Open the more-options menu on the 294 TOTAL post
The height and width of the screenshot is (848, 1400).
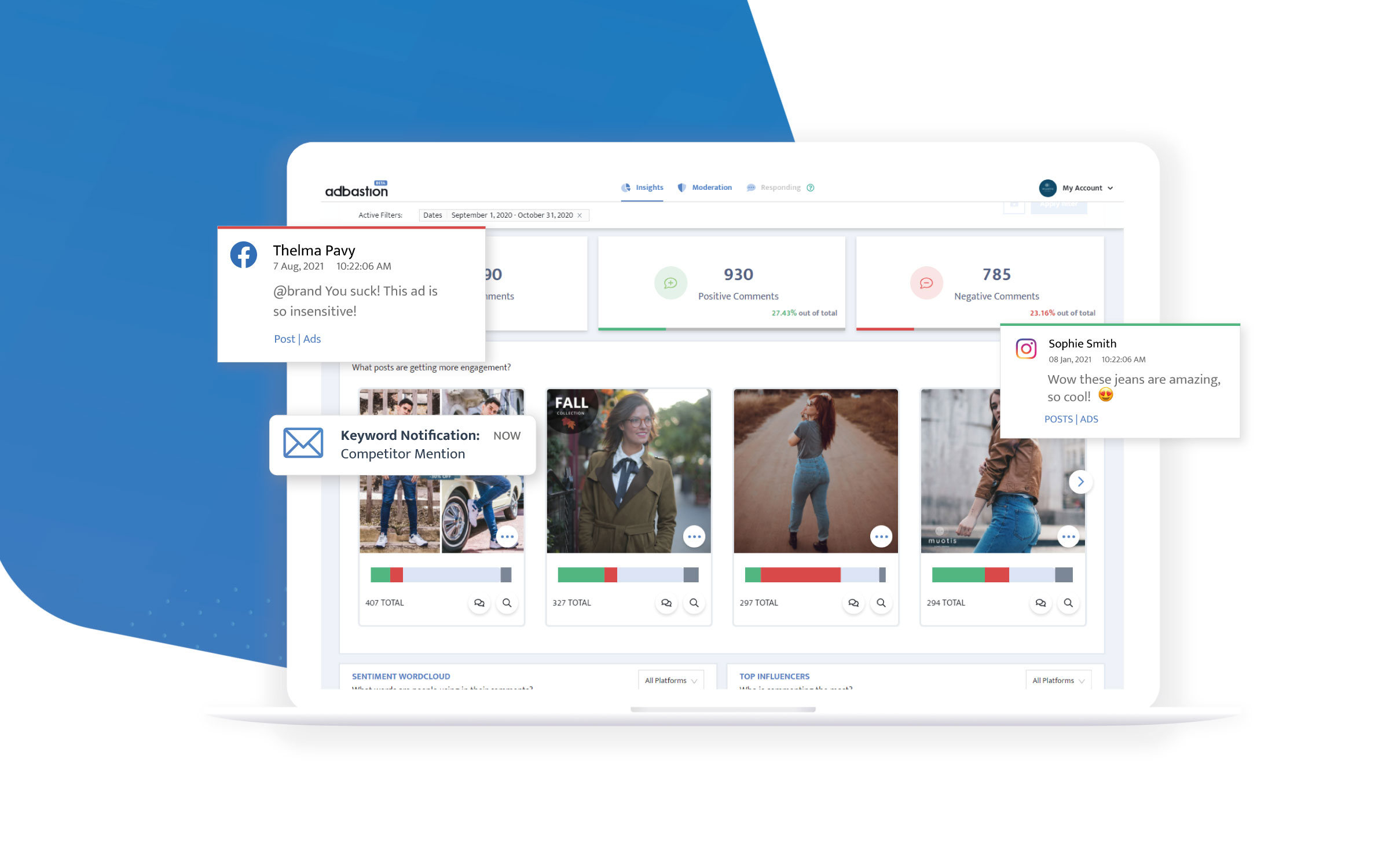pos(1068,537)
